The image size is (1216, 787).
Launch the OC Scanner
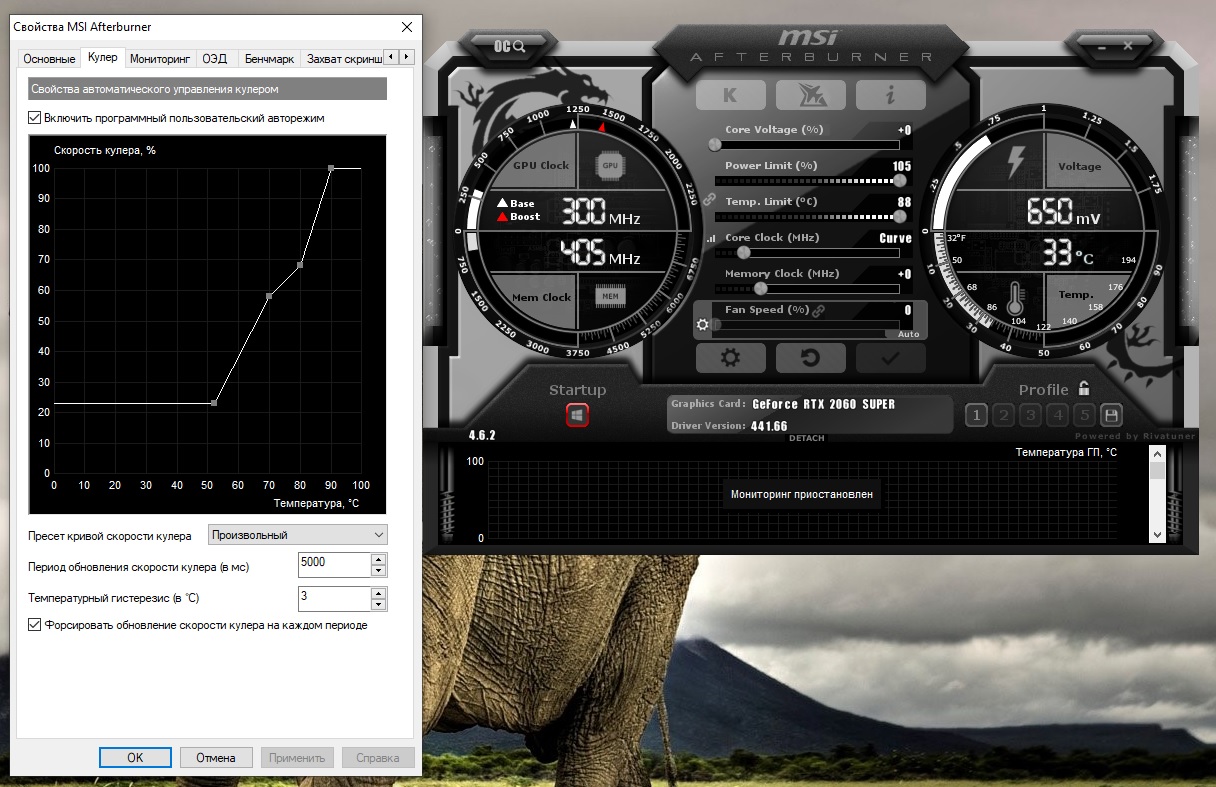[510, 46]
